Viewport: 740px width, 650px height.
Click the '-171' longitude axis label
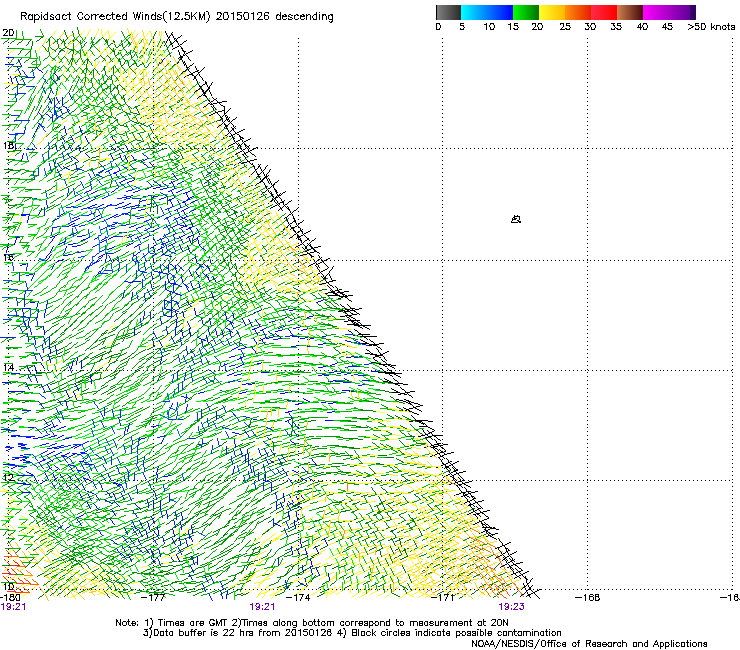(x=443, y=598)
